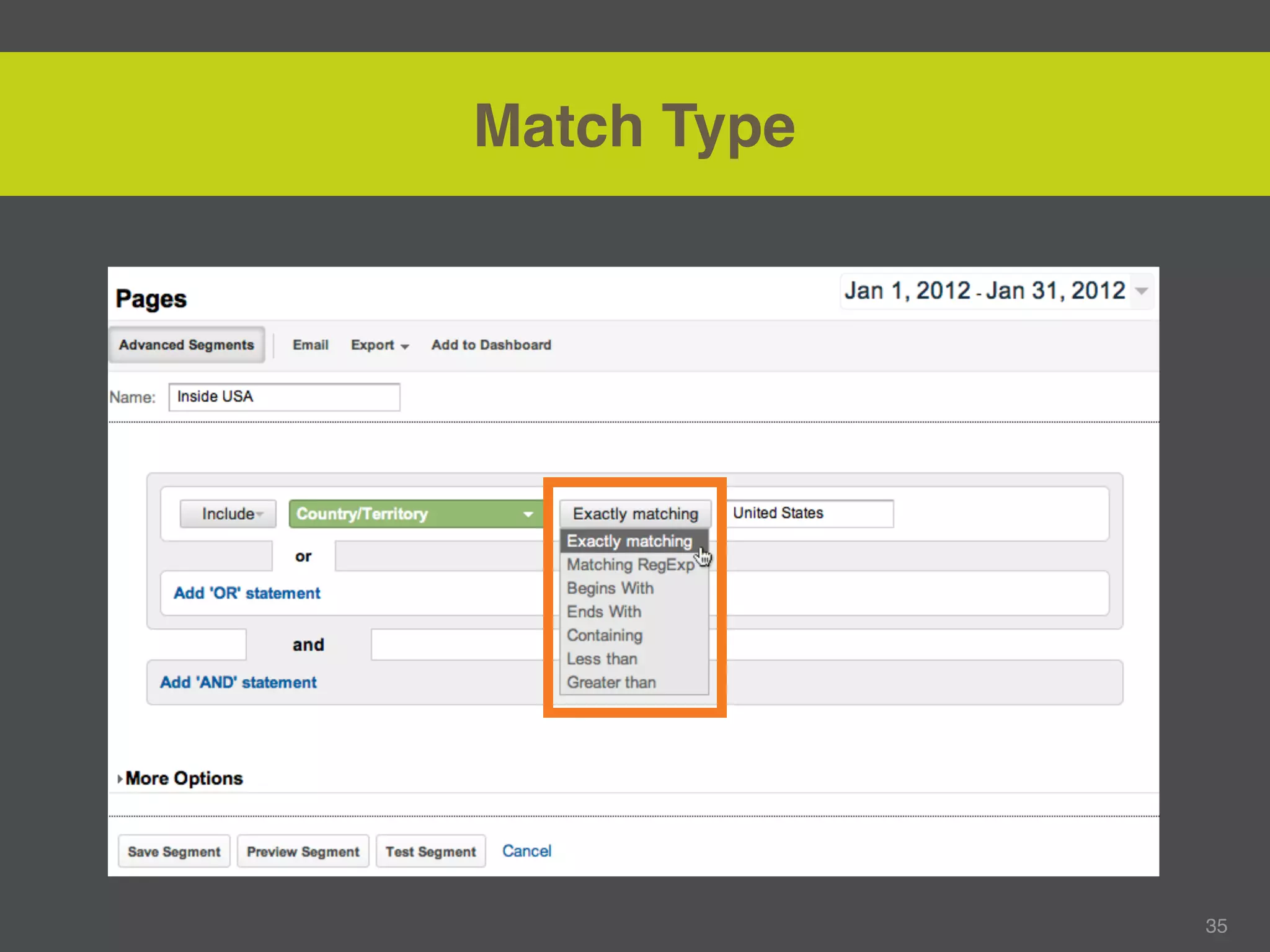Open the Exactly matching match-type selector
The width and height of the screenshot is (1270, 952).
pos(635,514)
